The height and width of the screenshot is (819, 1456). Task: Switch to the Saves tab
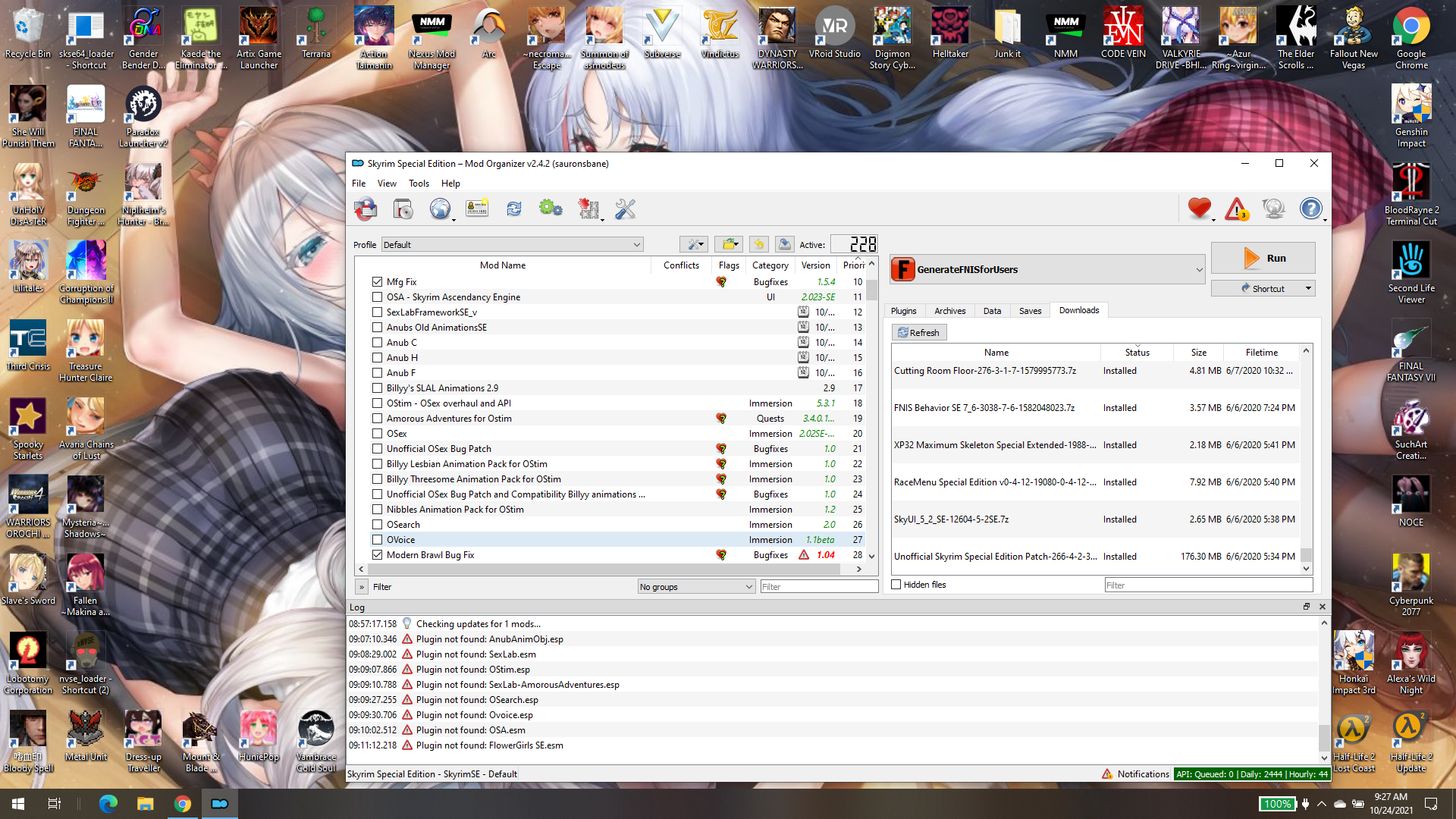point(1030,311)
